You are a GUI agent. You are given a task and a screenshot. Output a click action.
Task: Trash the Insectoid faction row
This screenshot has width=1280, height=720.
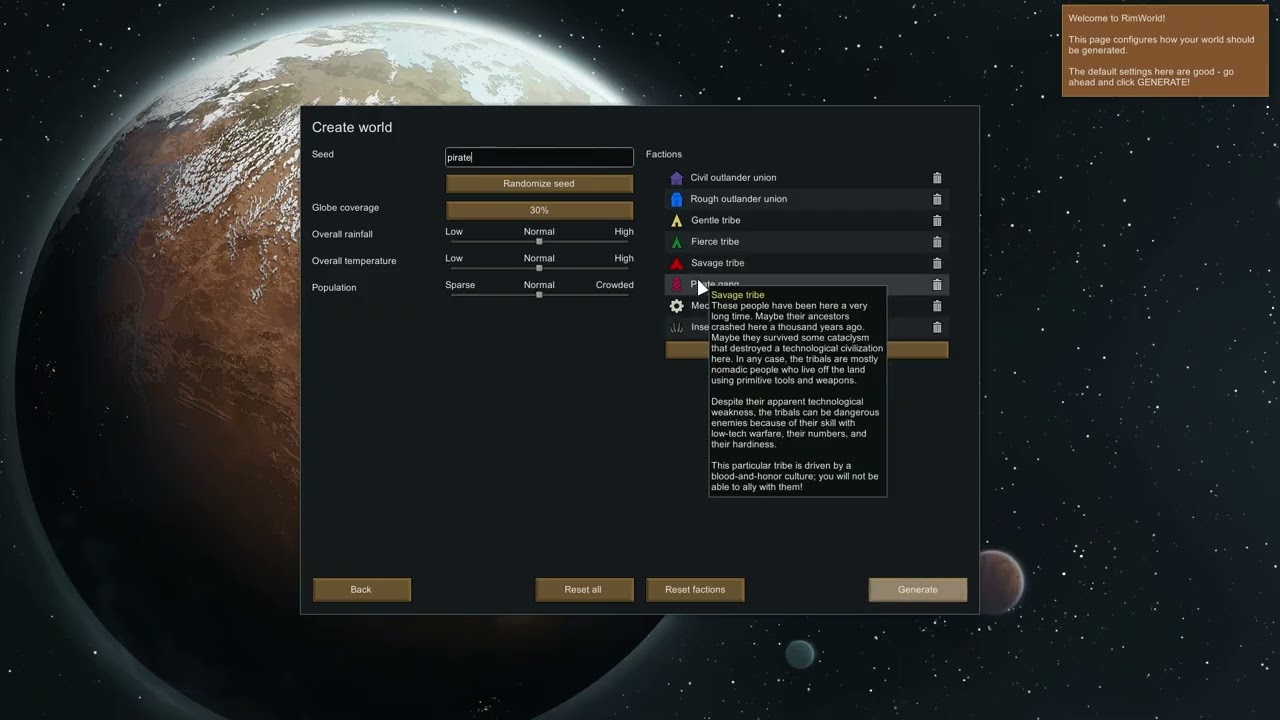937,327
